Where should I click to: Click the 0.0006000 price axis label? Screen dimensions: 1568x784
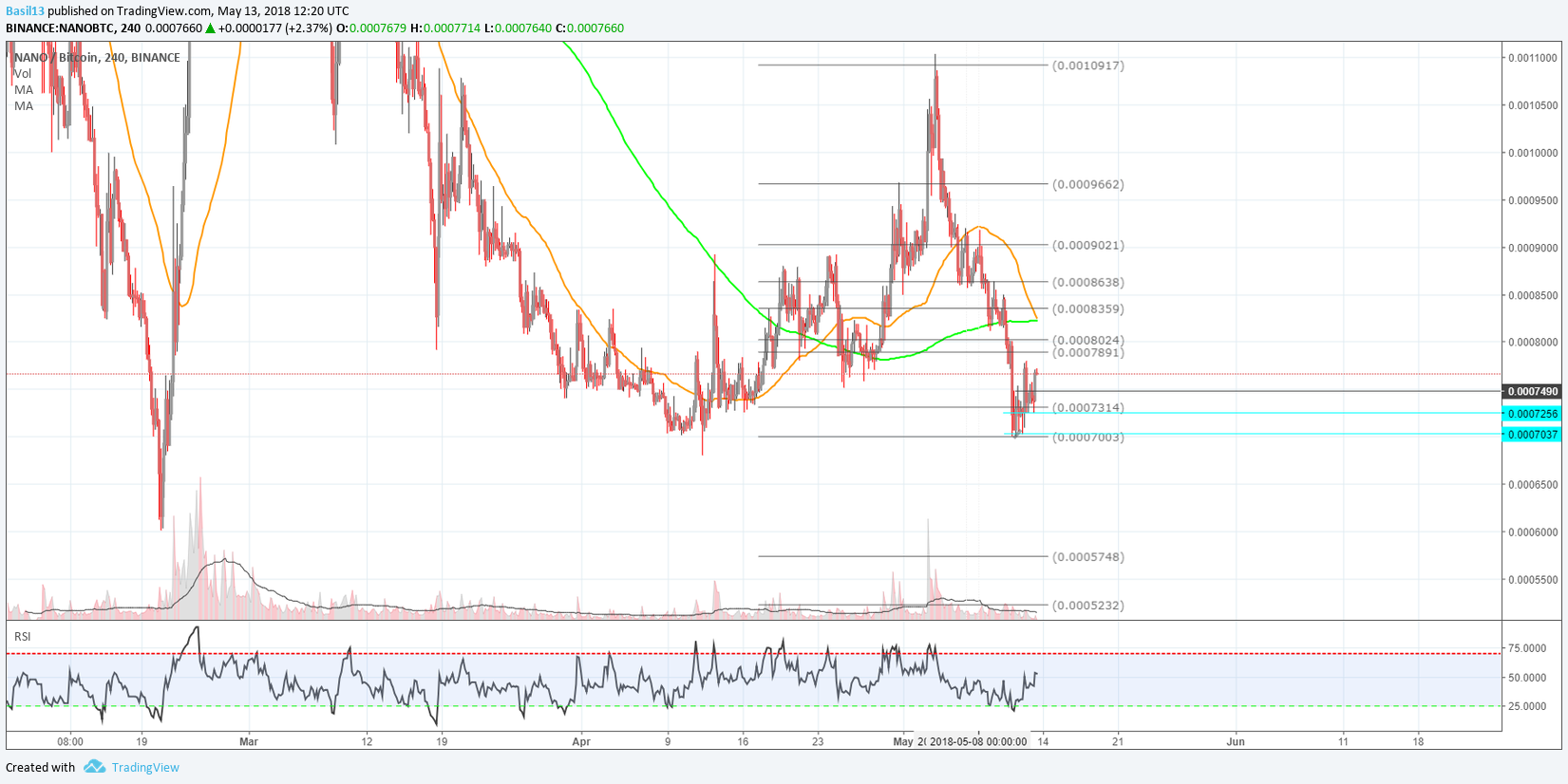[x=1533, y=532]
